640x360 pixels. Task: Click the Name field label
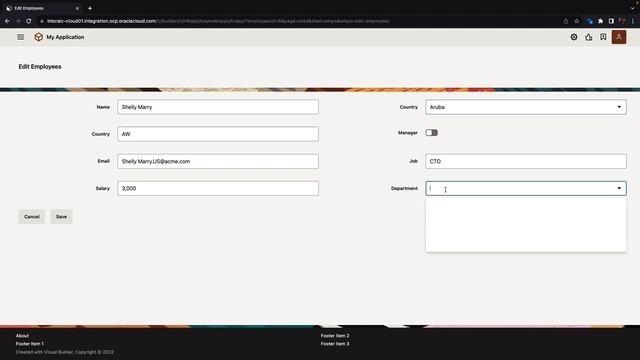pos(103,107)
